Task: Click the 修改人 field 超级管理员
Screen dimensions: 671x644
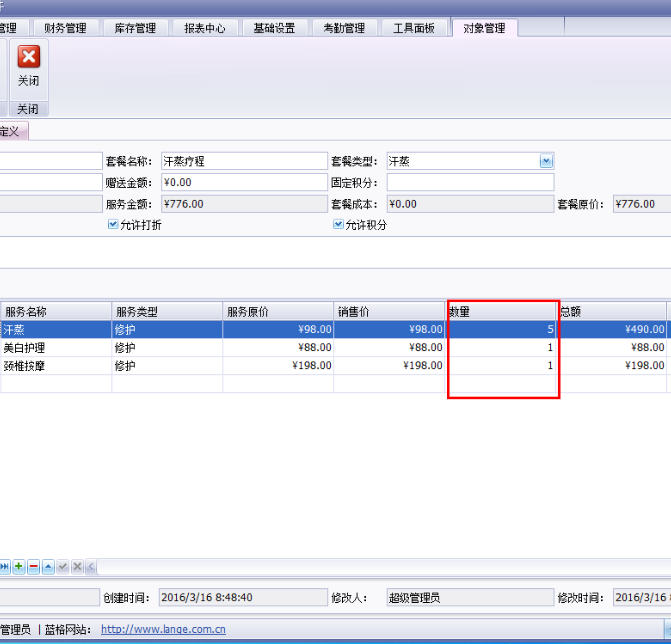Action: (x=470, y=597)
